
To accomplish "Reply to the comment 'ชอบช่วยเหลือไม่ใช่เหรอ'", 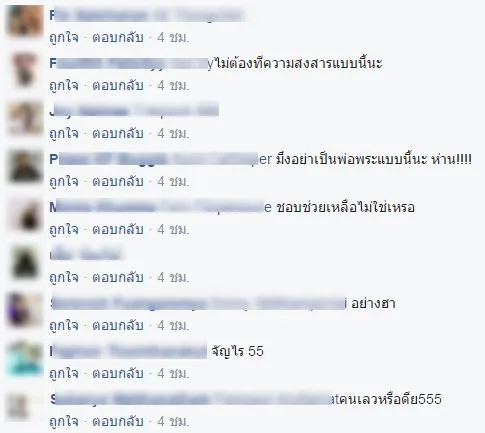I will pyautogui.click(x=118, y=229).
